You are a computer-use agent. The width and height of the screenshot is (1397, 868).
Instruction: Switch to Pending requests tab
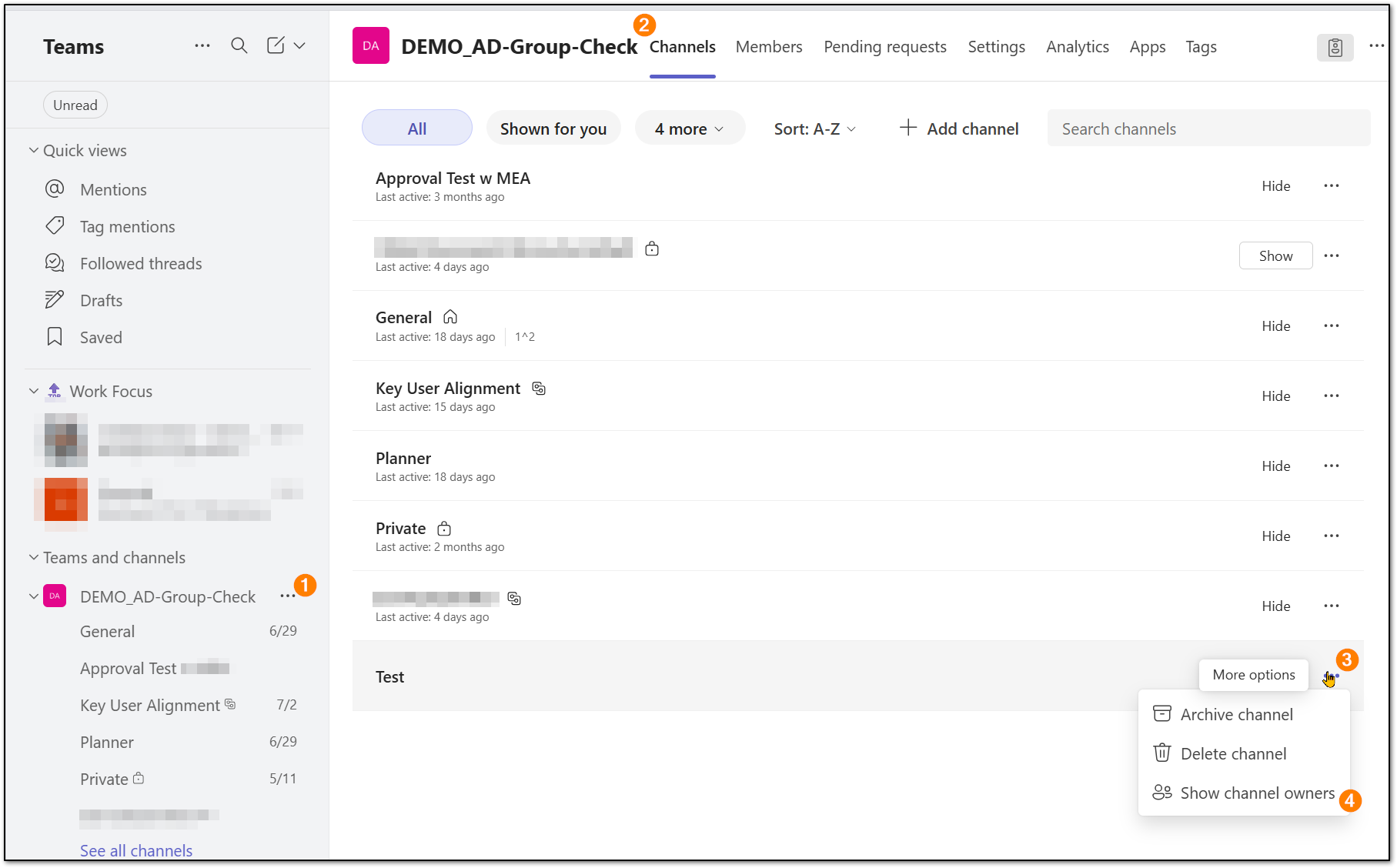[x=885, y=47]
